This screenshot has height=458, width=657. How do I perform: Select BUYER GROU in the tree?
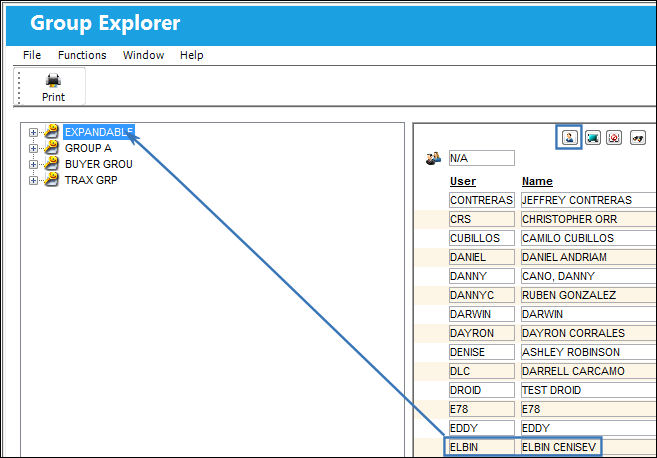tap(99, 164)
